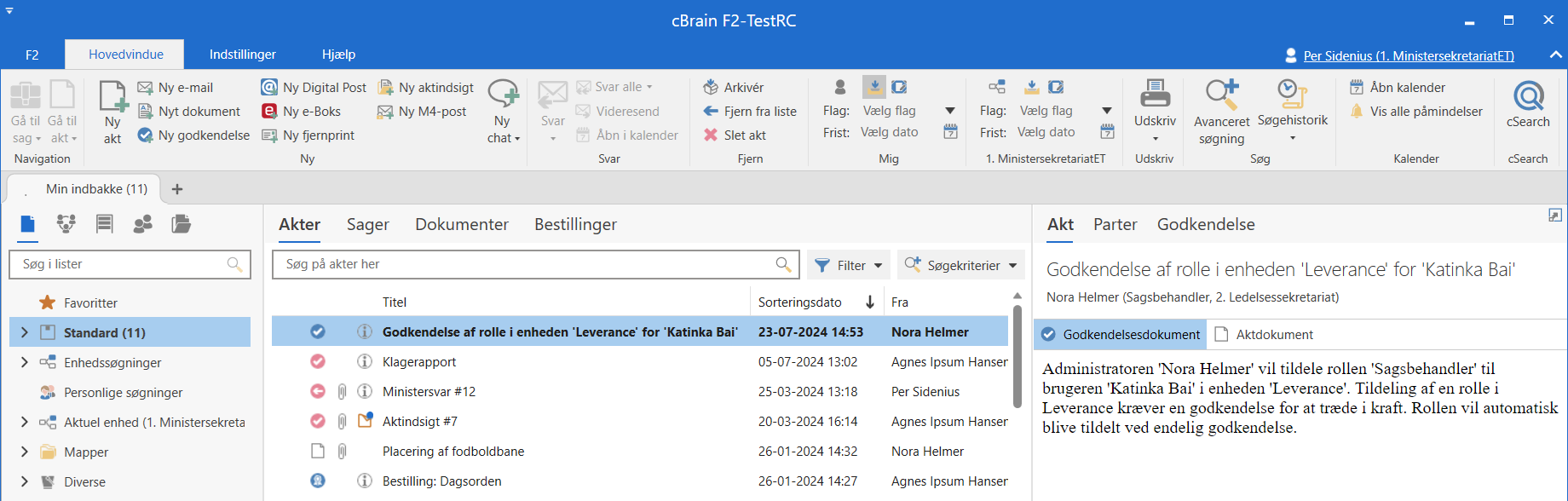
Task: Switch to the Sager tab
Action: point(367,224)
